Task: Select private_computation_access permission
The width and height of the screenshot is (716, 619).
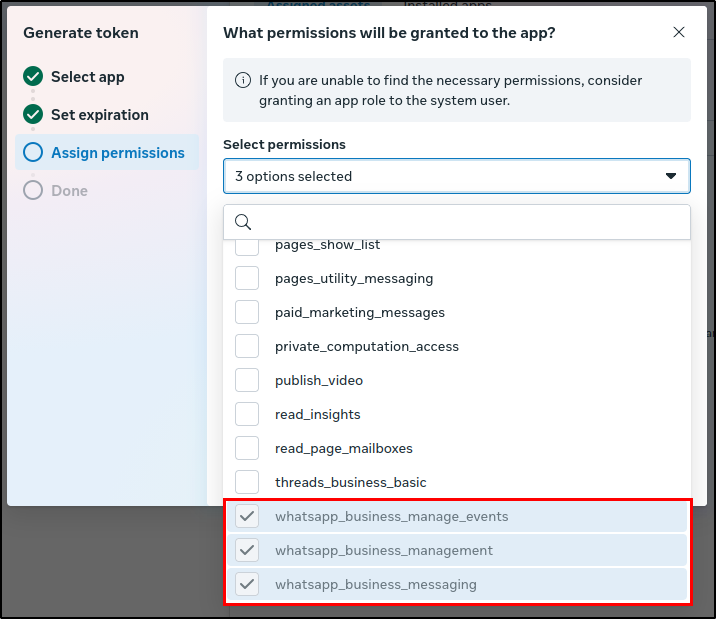Action: [x=247, y=347]
